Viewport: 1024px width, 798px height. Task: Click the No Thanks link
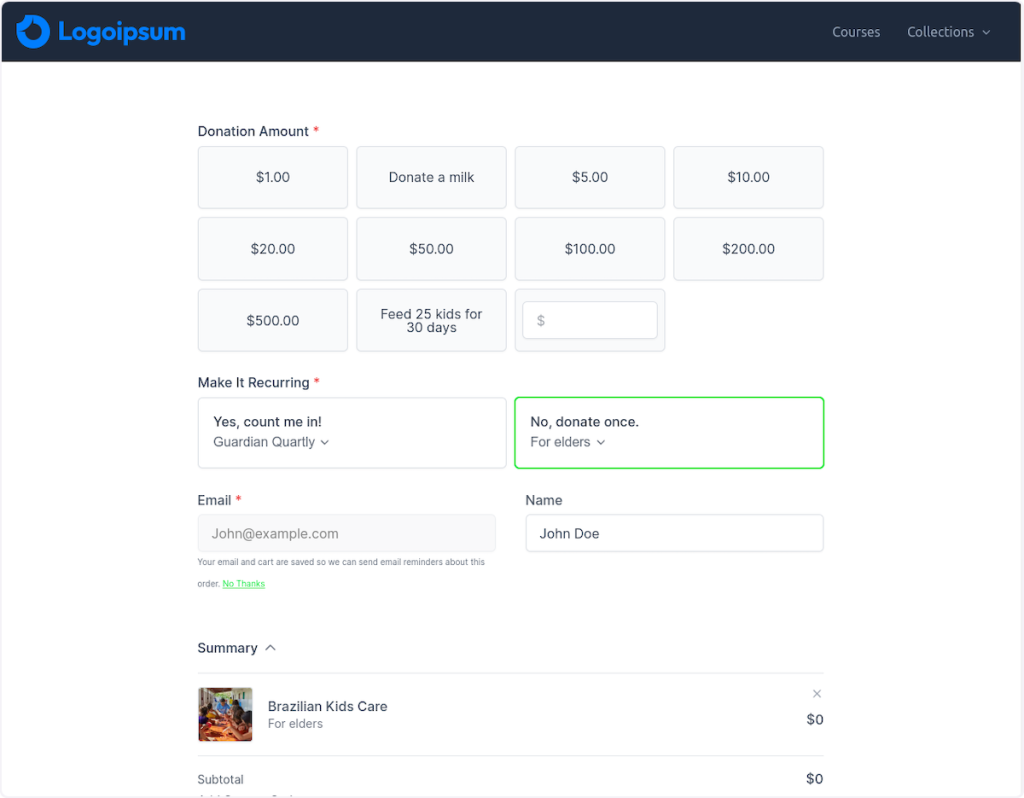[x=244, y=584]
